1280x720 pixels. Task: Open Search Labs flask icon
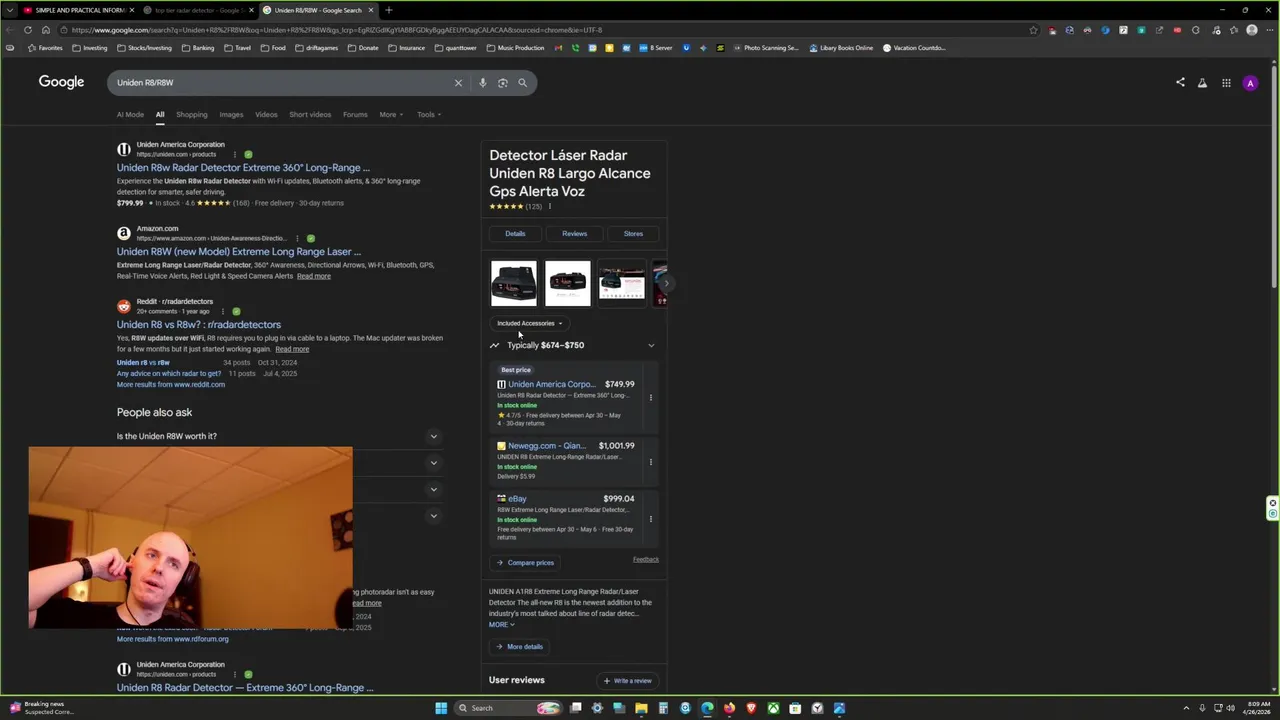point(1202,83)
